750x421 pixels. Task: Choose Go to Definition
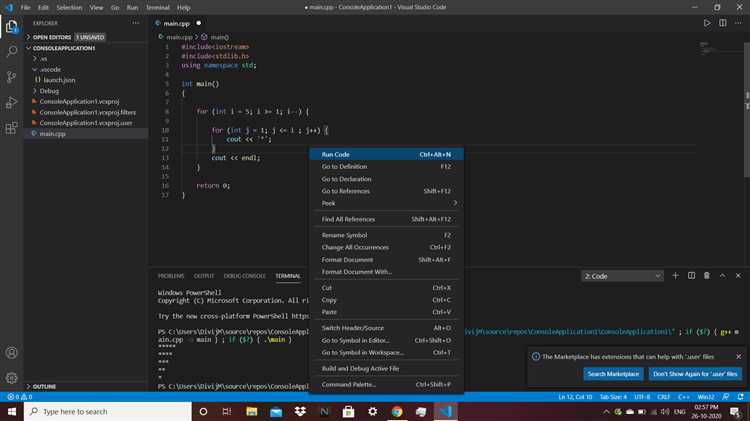click(x=386, y=166)
